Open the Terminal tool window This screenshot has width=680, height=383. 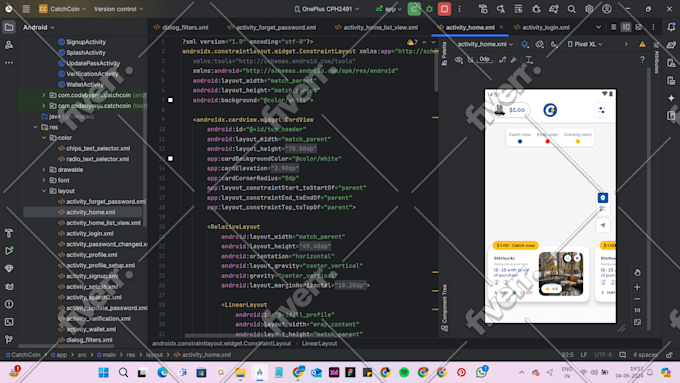click(x=9, y=322)
